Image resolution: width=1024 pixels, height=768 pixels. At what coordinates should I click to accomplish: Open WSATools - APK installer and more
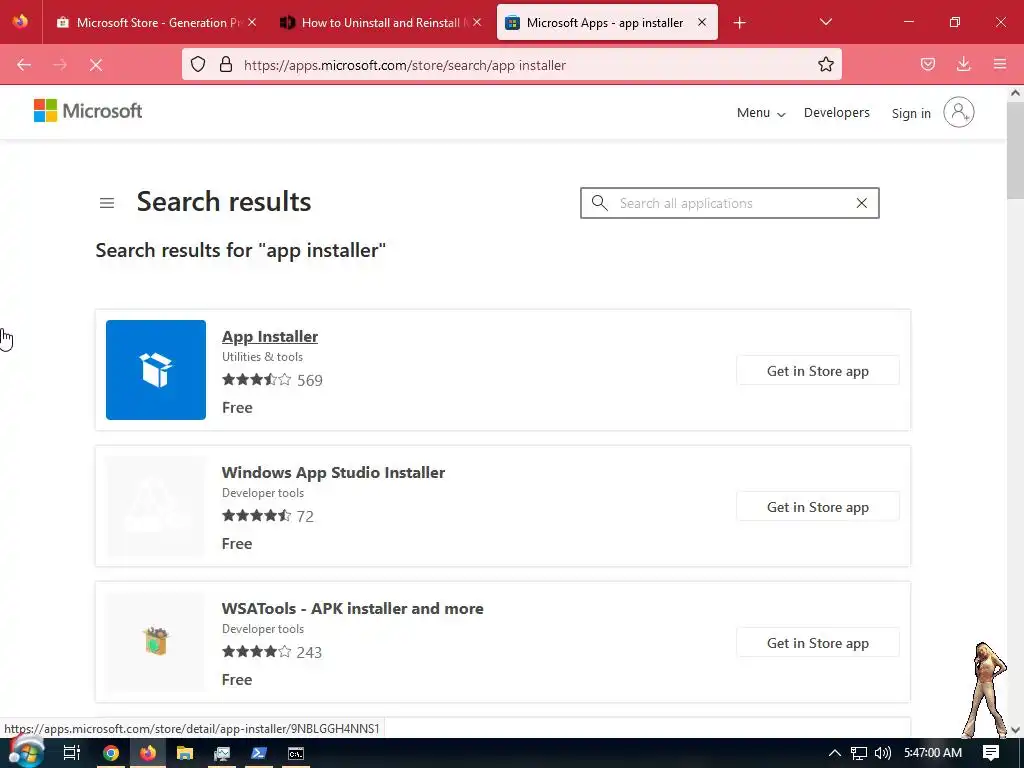(x=353, y=609)
